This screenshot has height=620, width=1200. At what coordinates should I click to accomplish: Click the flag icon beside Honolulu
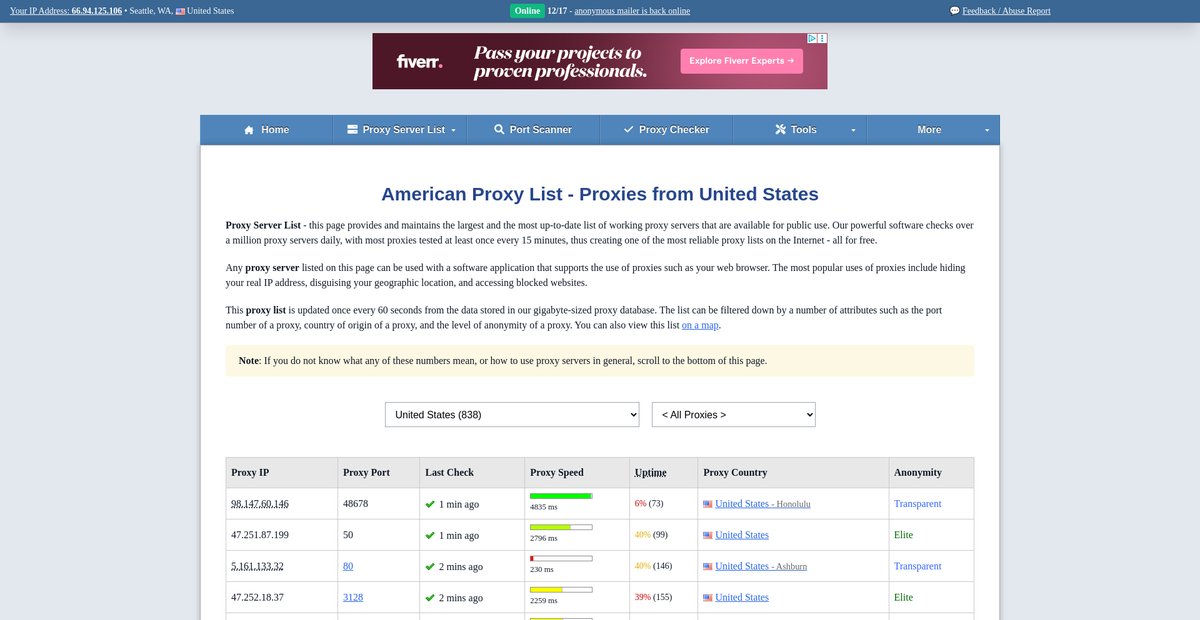708,504
